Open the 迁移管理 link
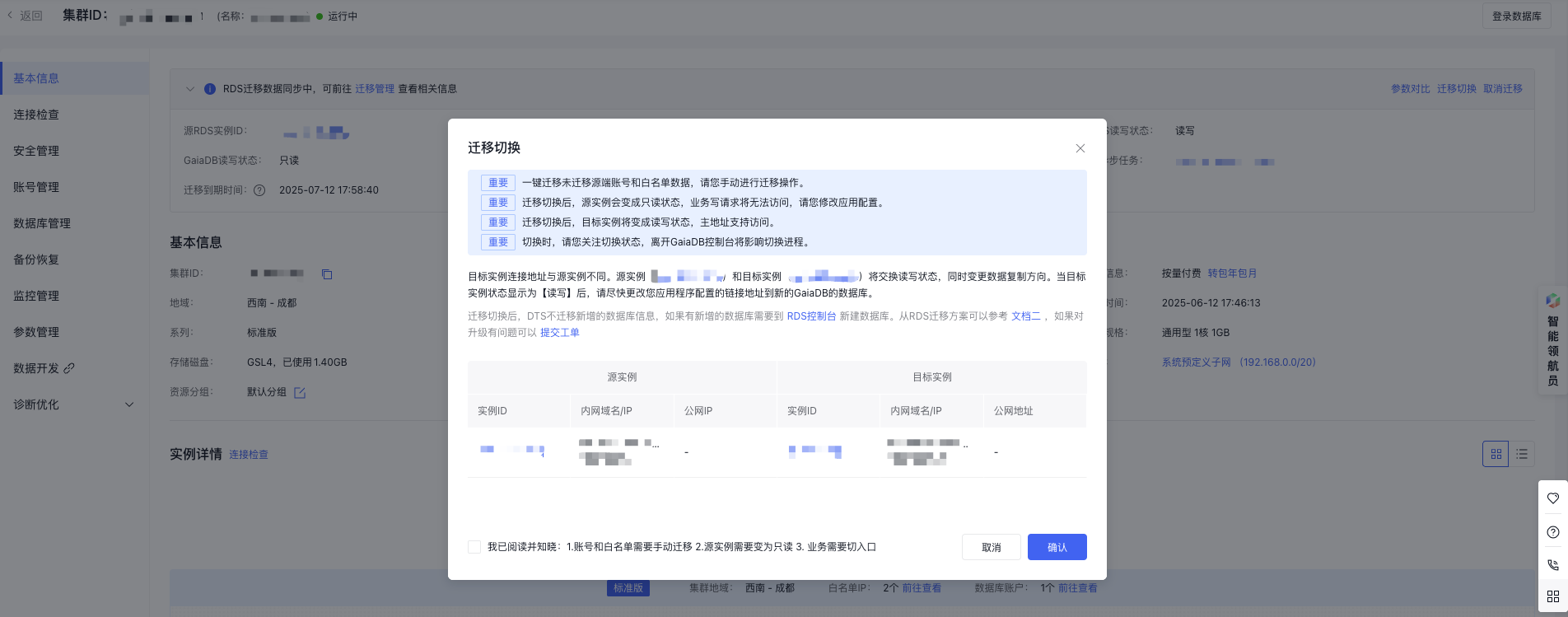 (x=375, y=89)
